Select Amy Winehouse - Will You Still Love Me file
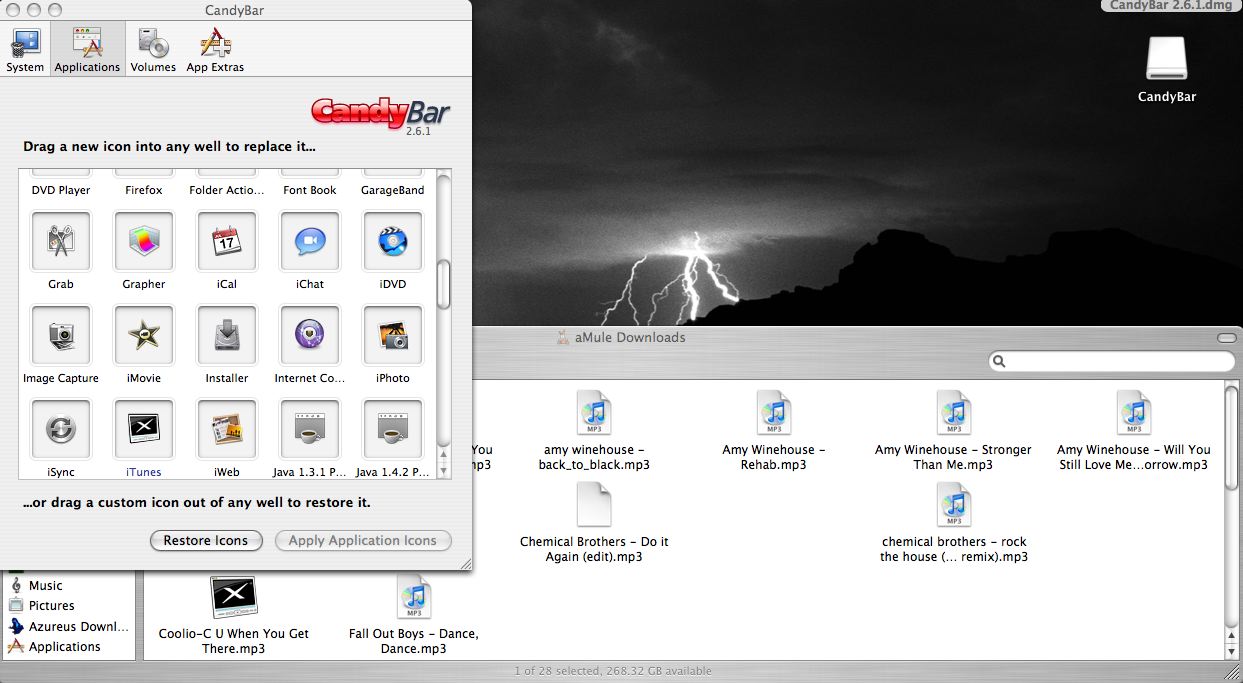 click(x=1133, y=431)
